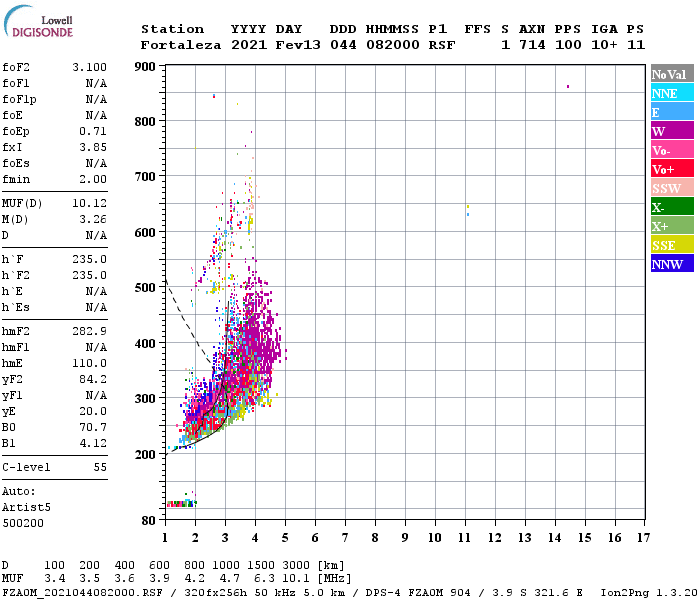Screen dimensions: 700x600
Task: Select the SSE yellow legend swatch
Action: [672, 245]
